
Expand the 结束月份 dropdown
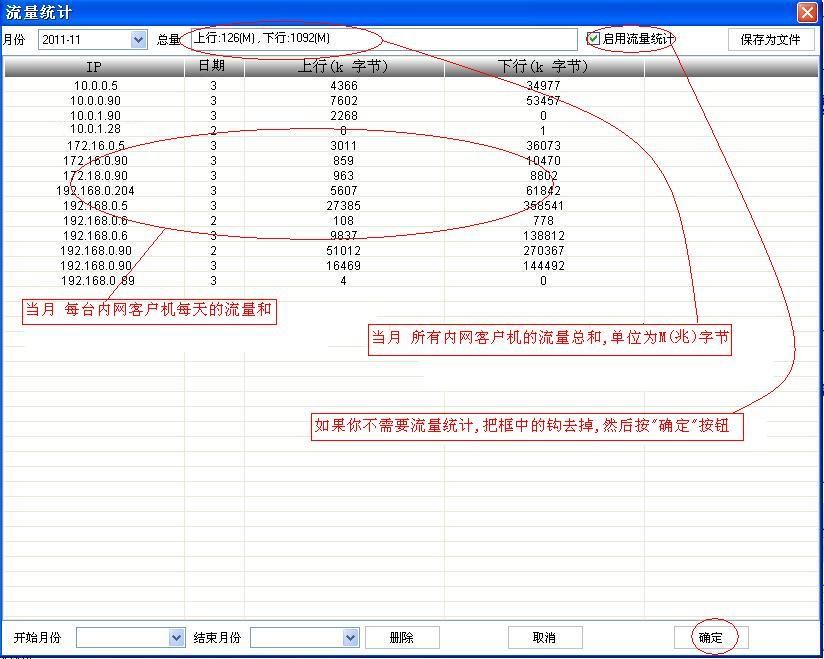pyautogui.click(x=350, y=637)
